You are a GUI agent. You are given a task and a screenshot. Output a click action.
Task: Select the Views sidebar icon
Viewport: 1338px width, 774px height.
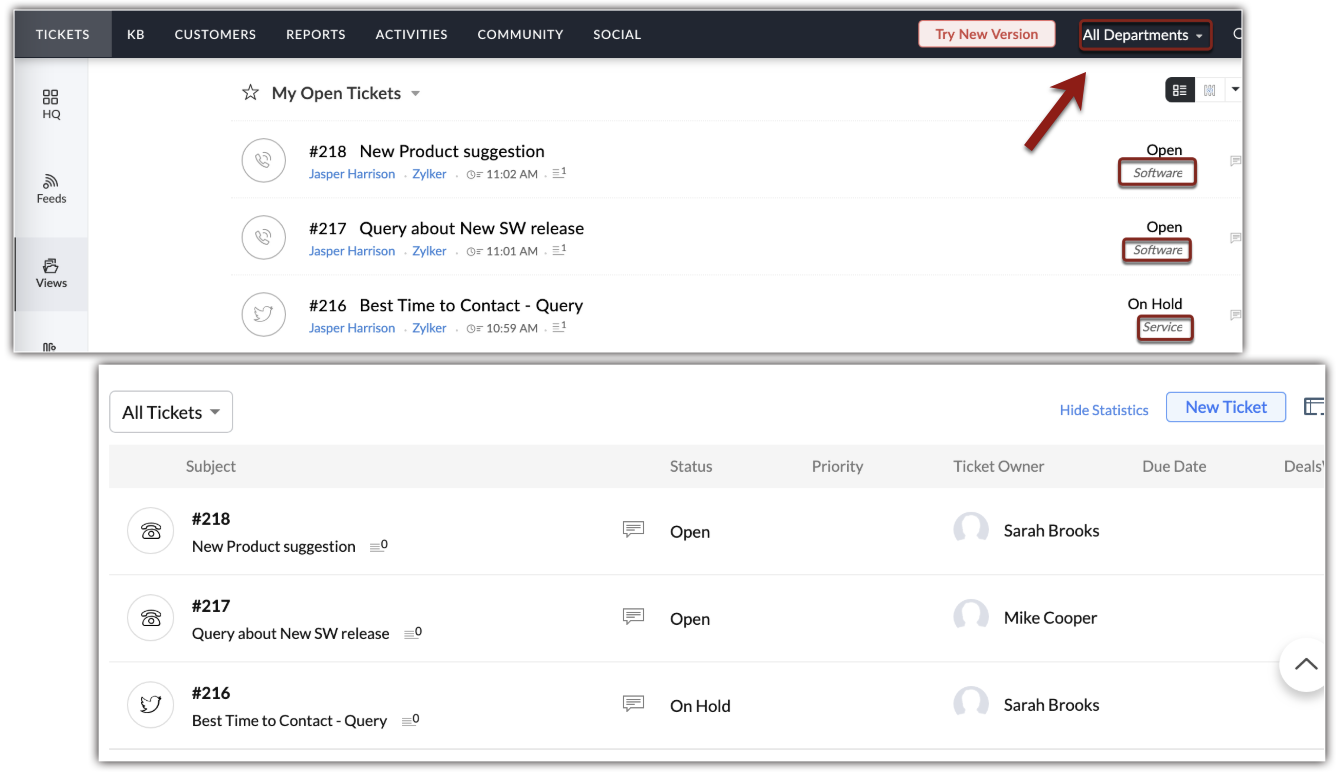click(x=51, y=273)
